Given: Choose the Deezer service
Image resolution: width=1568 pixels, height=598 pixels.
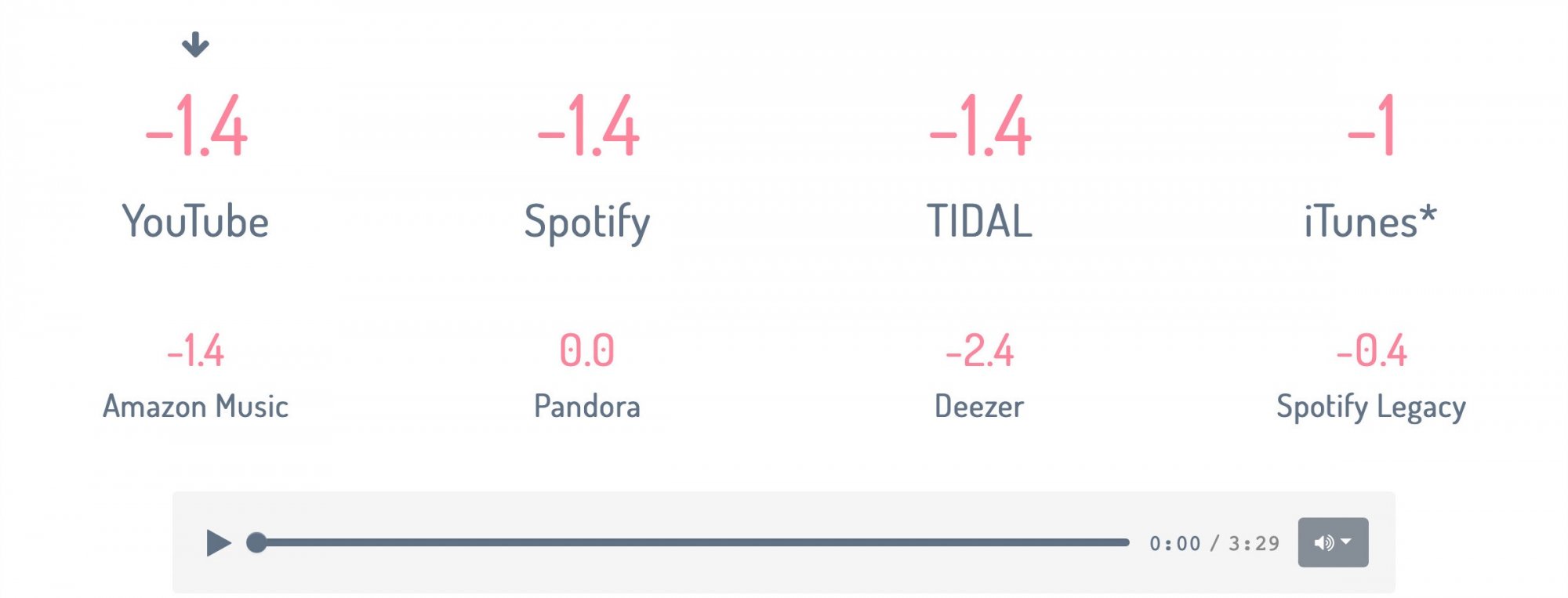Looking at the screenshot, I should tap(979, 407).
